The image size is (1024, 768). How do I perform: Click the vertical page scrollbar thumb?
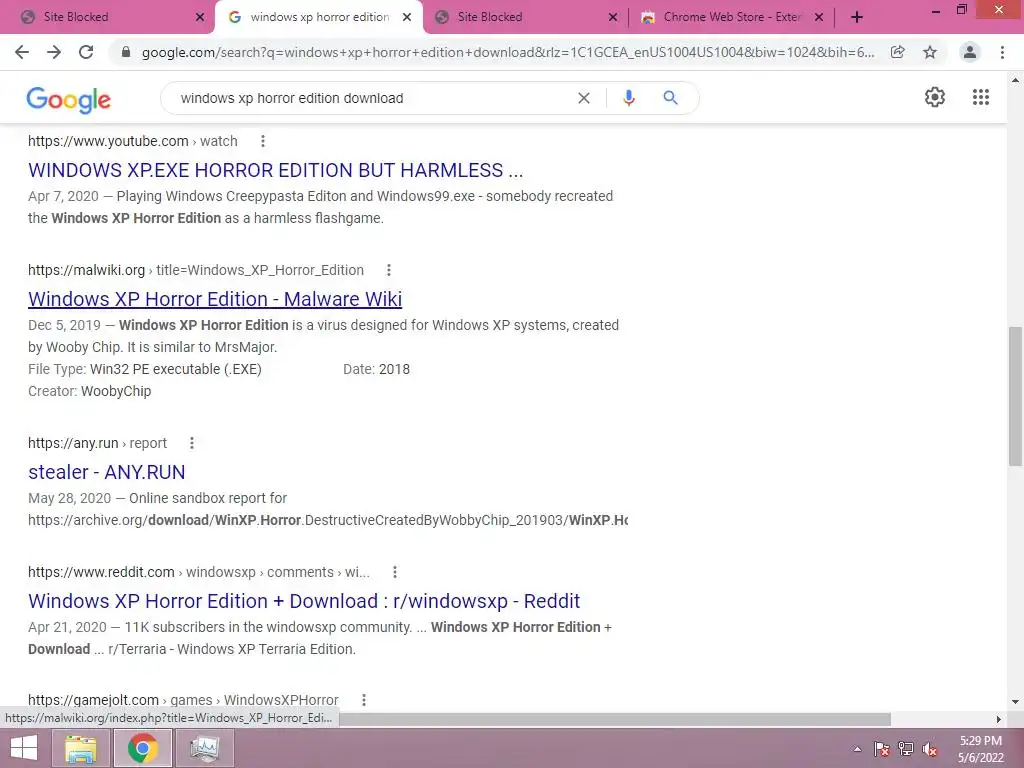pyautogui.click(x=1015, y=396)
